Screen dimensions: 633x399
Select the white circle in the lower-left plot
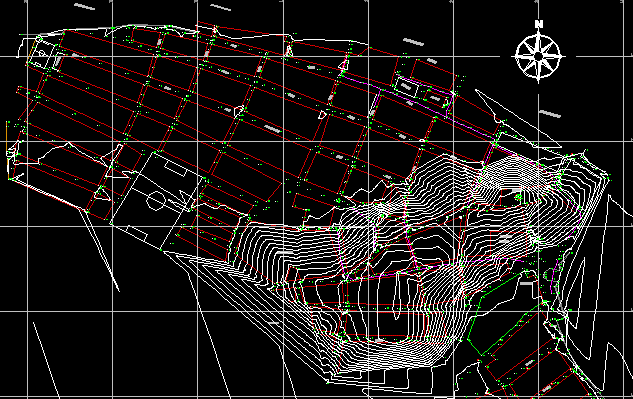156,201
